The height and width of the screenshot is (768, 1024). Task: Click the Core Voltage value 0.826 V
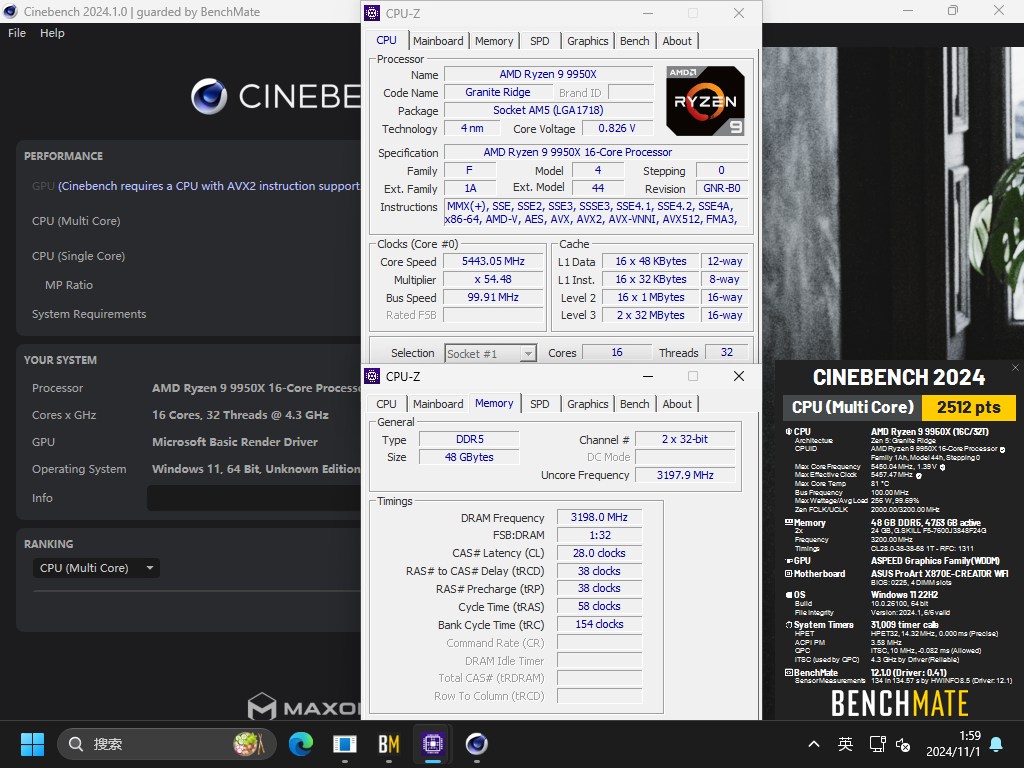[x=616, y=128]
